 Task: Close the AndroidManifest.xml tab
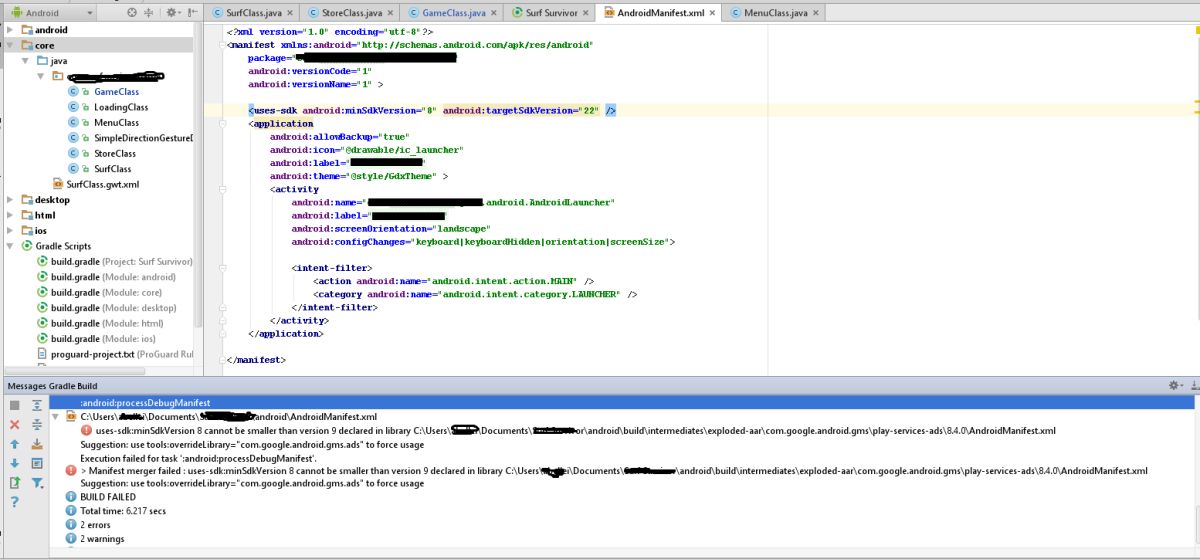[x=711, y=14]
